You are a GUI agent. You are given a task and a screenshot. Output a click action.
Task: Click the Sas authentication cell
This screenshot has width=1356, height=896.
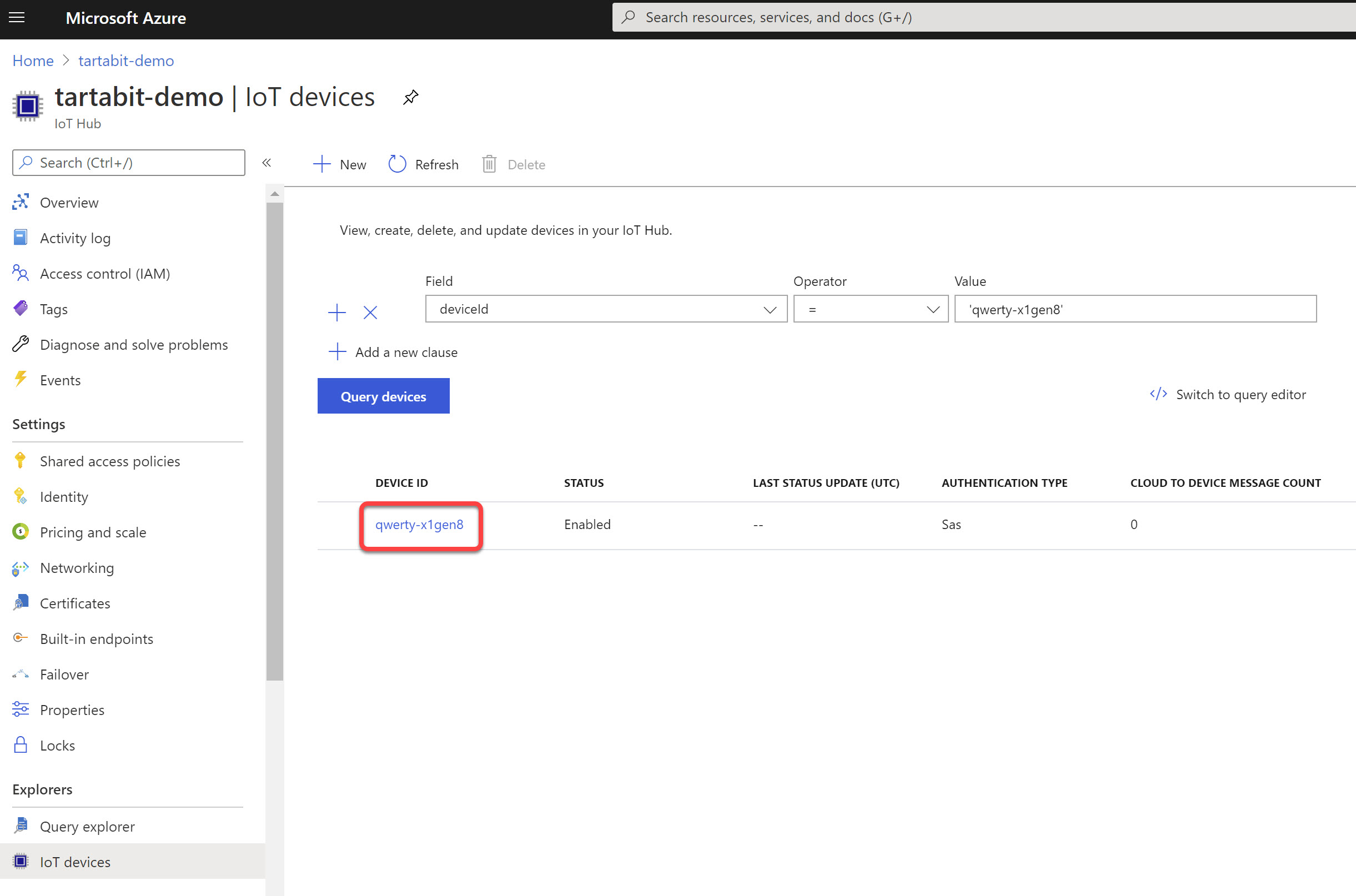pos(951,525)
